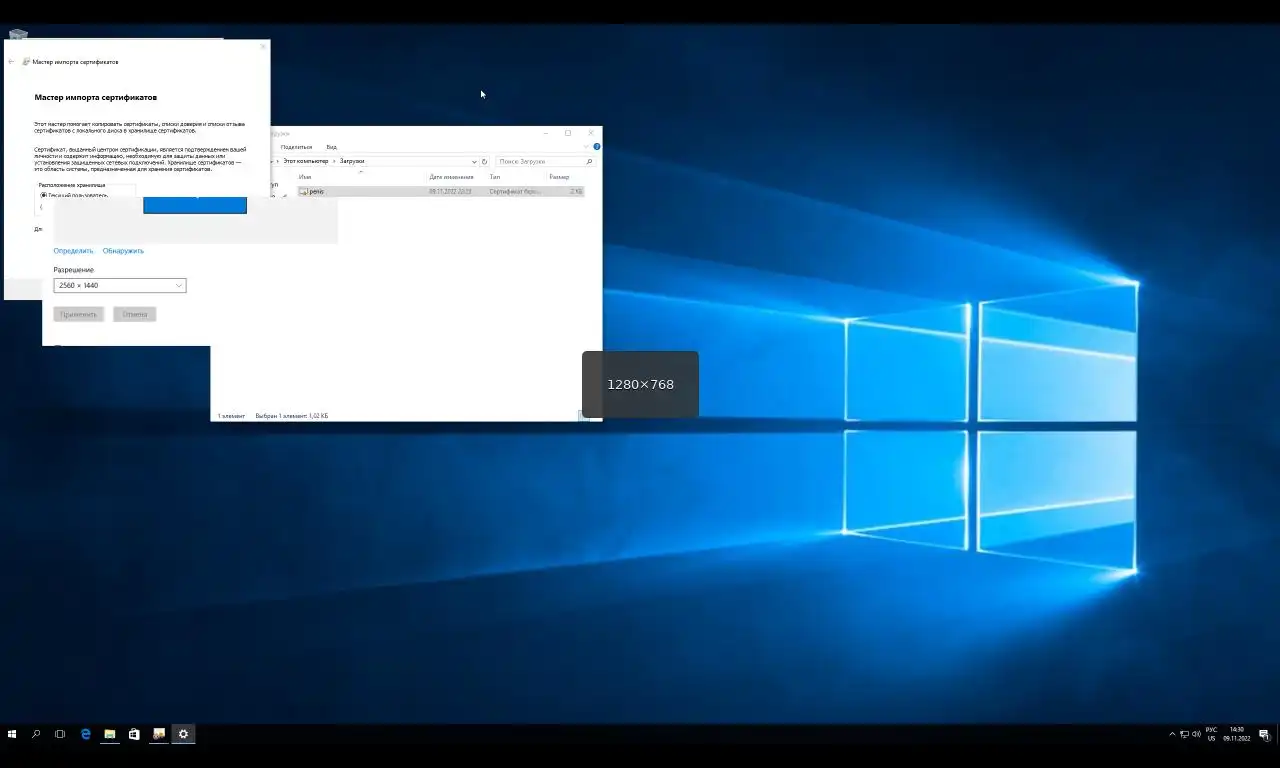Click the Обнаружить link
The width and height of the screenshot is (1280, 768).
tap(123, 251)
